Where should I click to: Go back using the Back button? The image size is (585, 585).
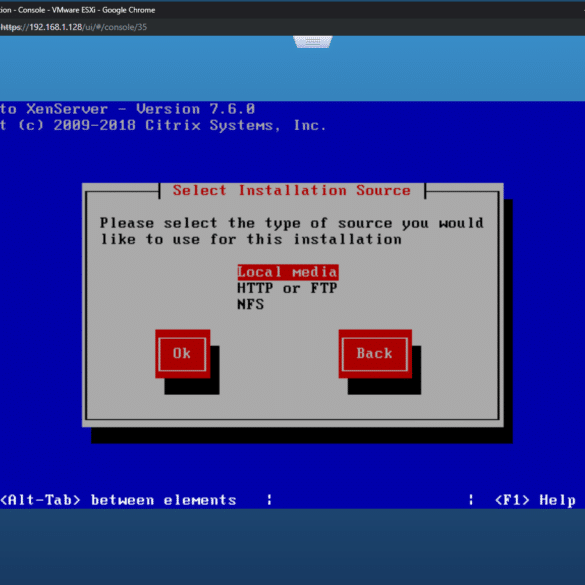(375, 354)
